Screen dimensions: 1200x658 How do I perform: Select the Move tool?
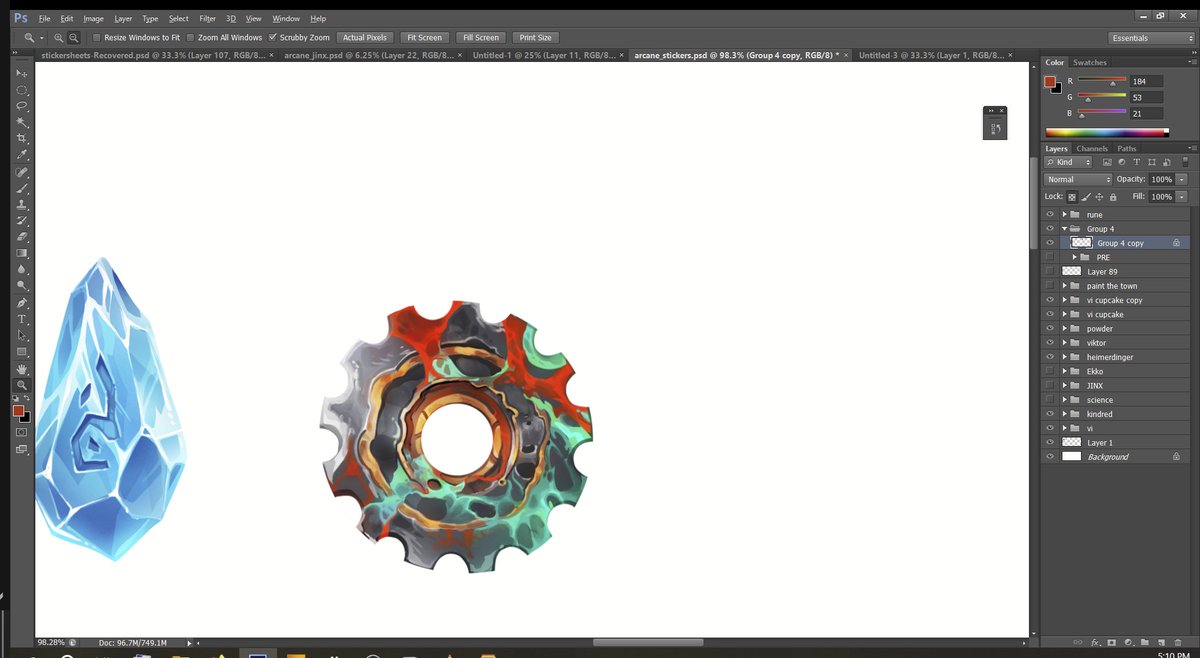tap(21, 73)
